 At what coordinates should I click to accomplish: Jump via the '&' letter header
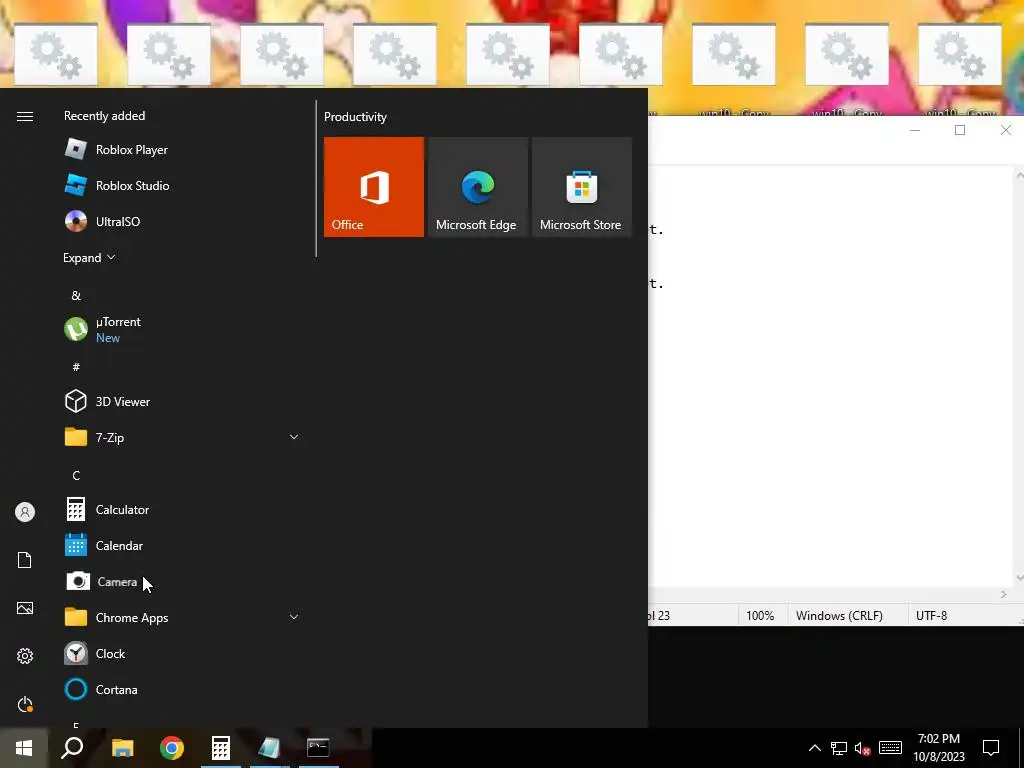(76, 295)
